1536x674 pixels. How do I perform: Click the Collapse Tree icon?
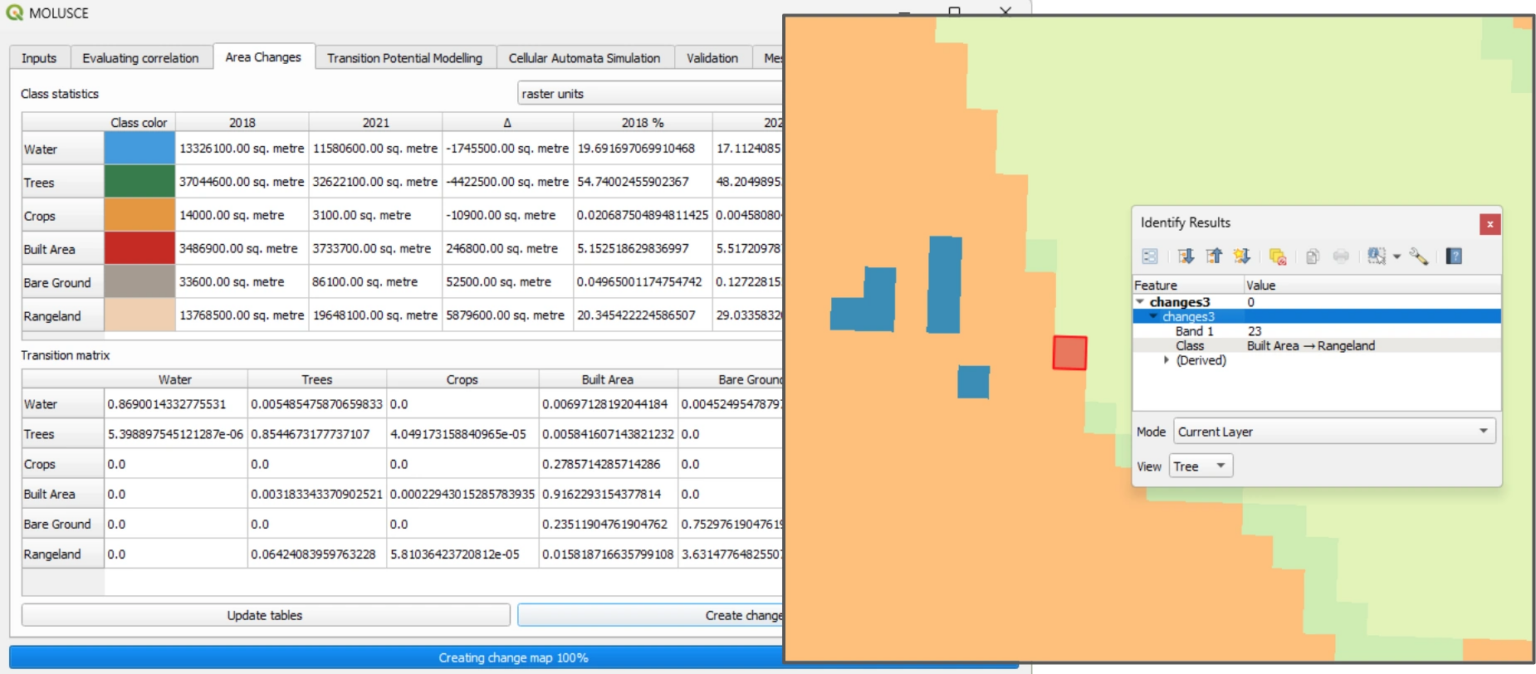[1214, 256]
